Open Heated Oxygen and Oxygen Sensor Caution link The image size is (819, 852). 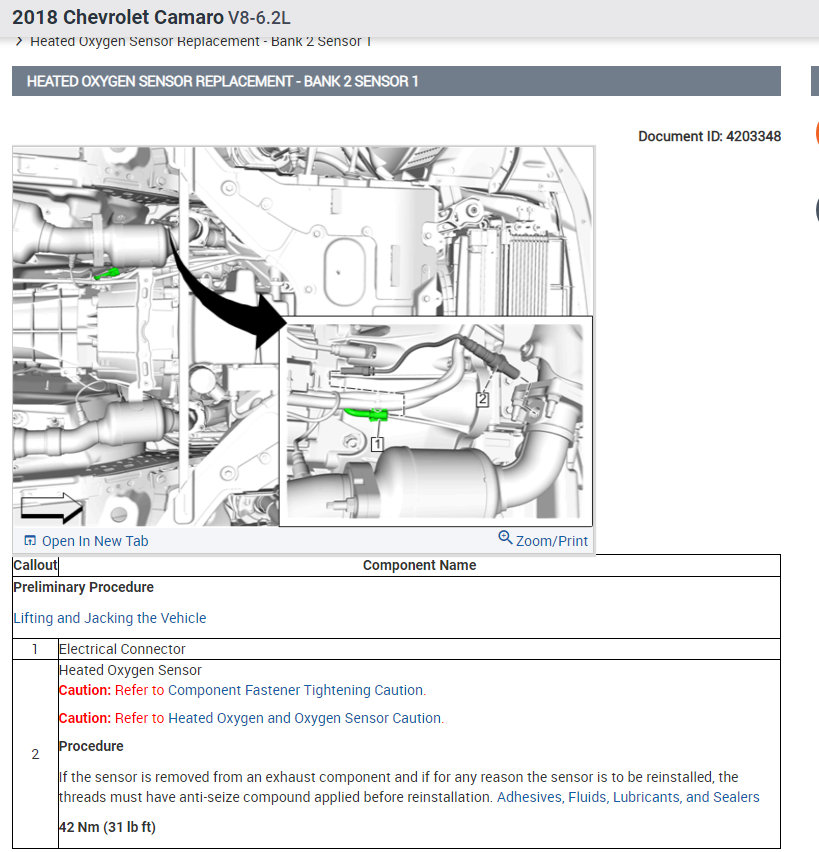pyautogui.click(x=304, y=718)
